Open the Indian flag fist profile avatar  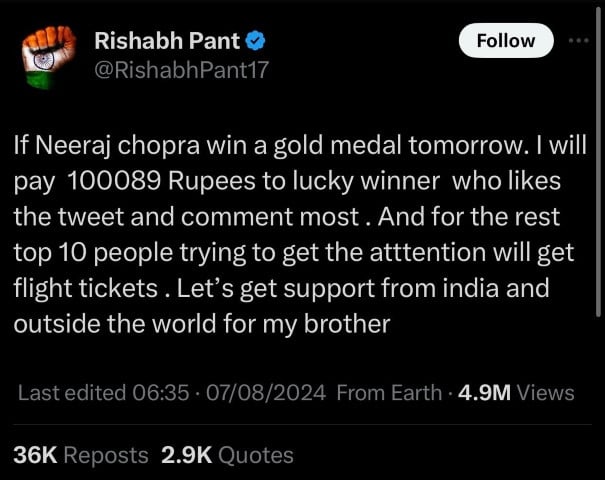click(48, 55)
